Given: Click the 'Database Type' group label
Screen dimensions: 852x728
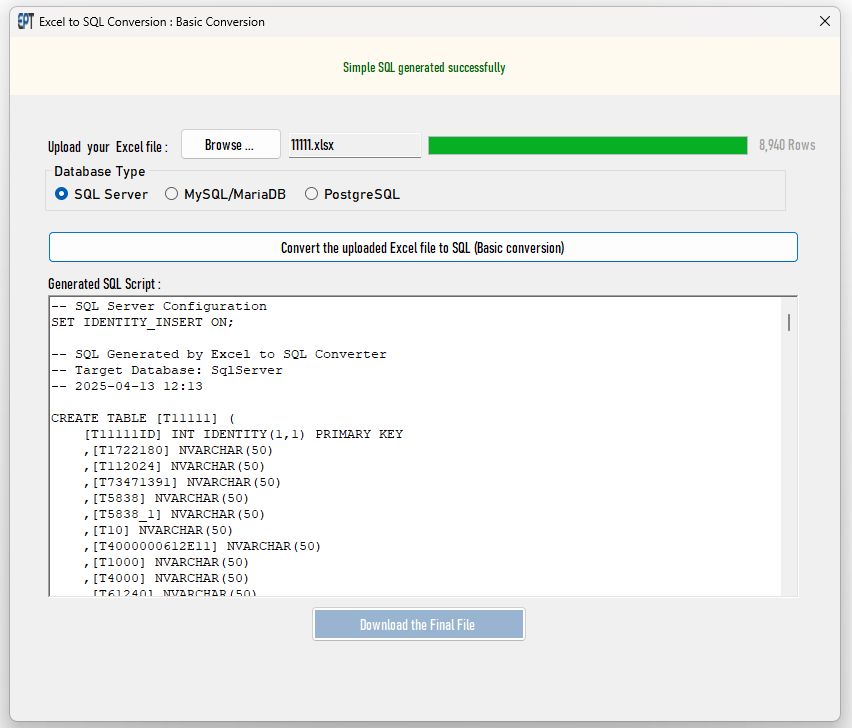Looking at the screenshot, I should (99, 172).
